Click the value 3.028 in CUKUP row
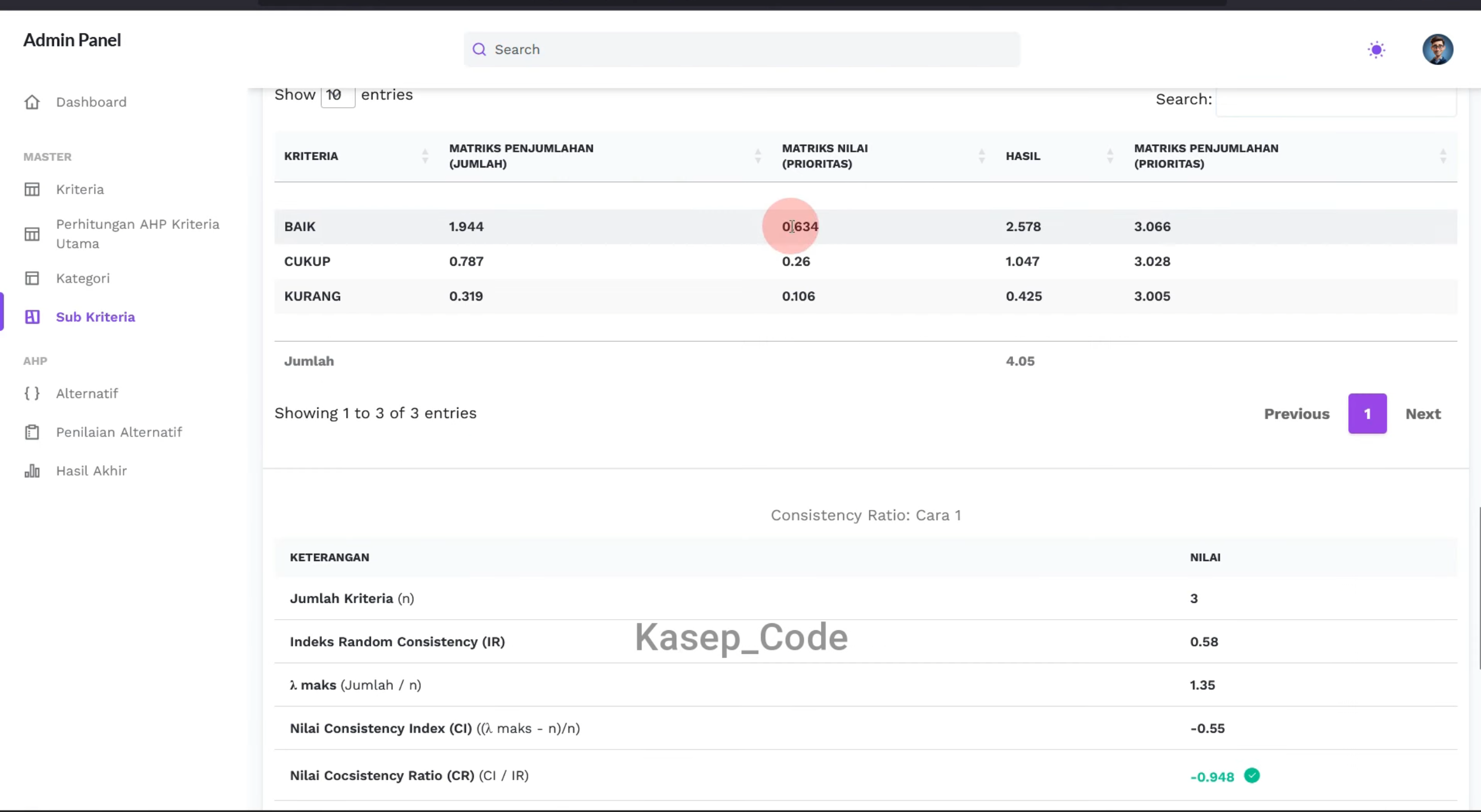Viewport: 1481px width, 812px height. click(x=1152, y=261)
